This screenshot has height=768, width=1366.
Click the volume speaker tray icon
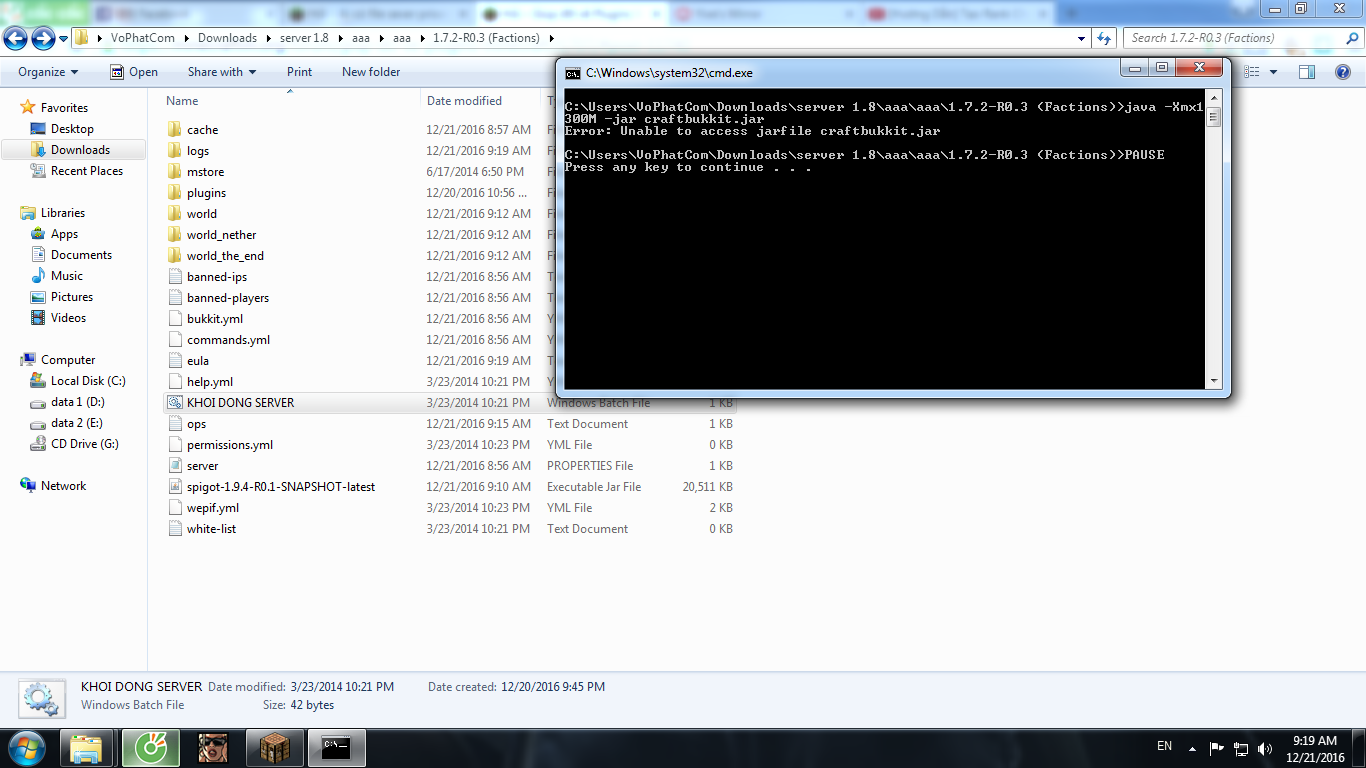tap(1265, 747)
